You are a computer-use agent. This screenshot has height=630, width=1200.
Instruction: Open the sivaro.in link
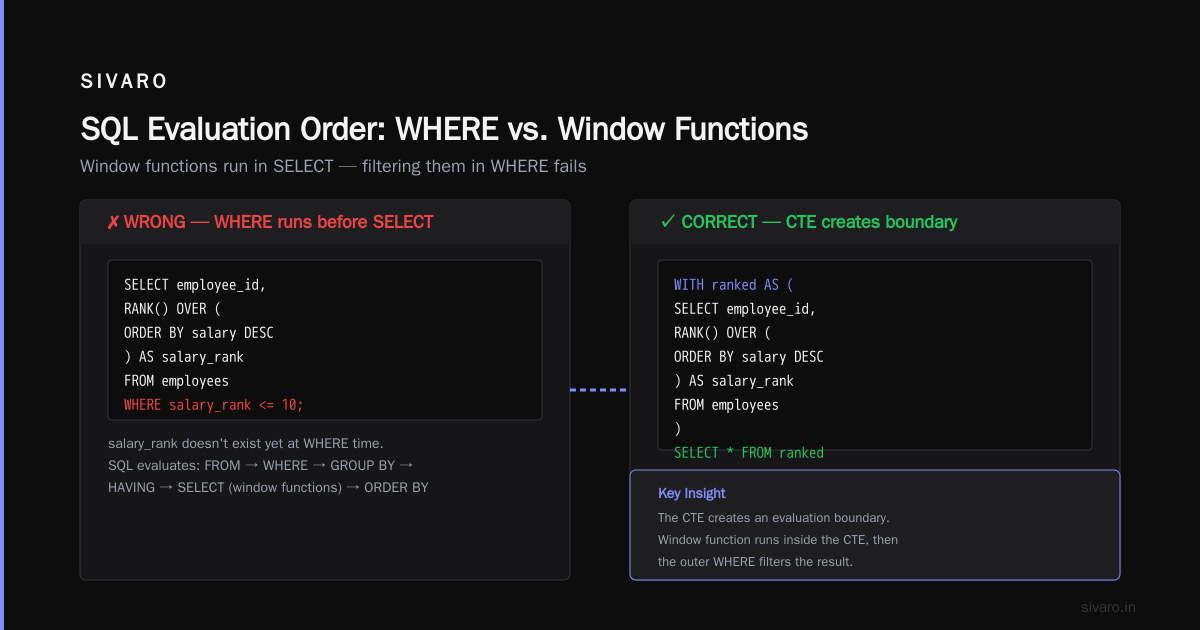pos(1109,607)
